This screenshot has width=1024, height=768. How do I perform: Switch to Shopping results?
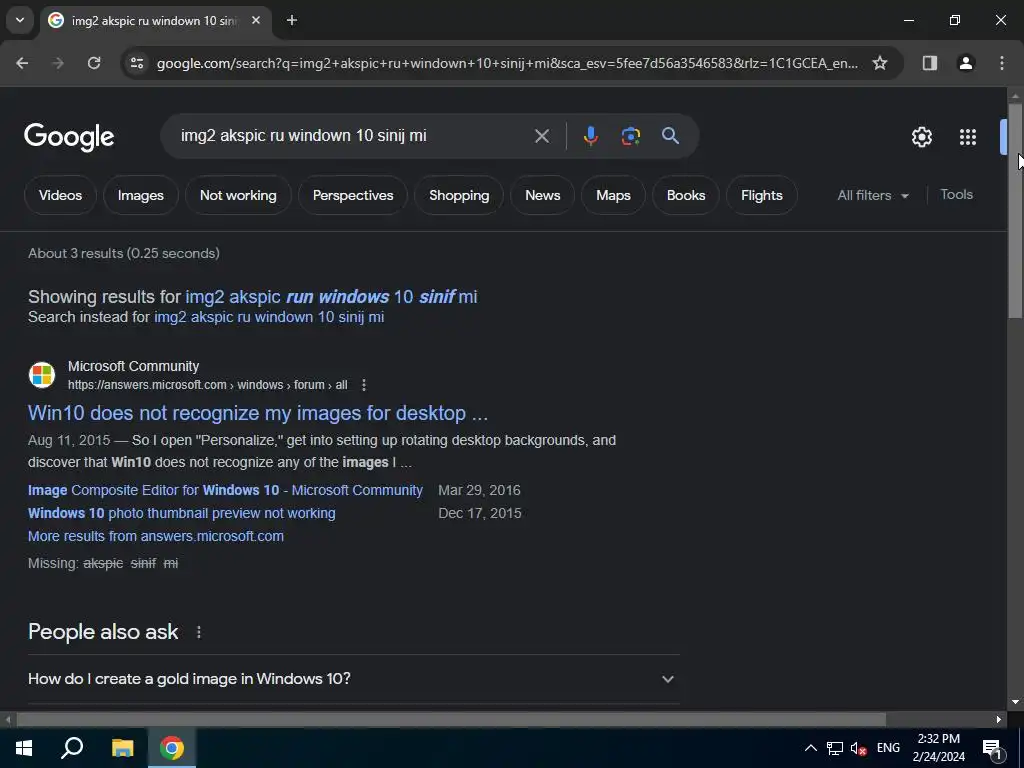[459, 195]
